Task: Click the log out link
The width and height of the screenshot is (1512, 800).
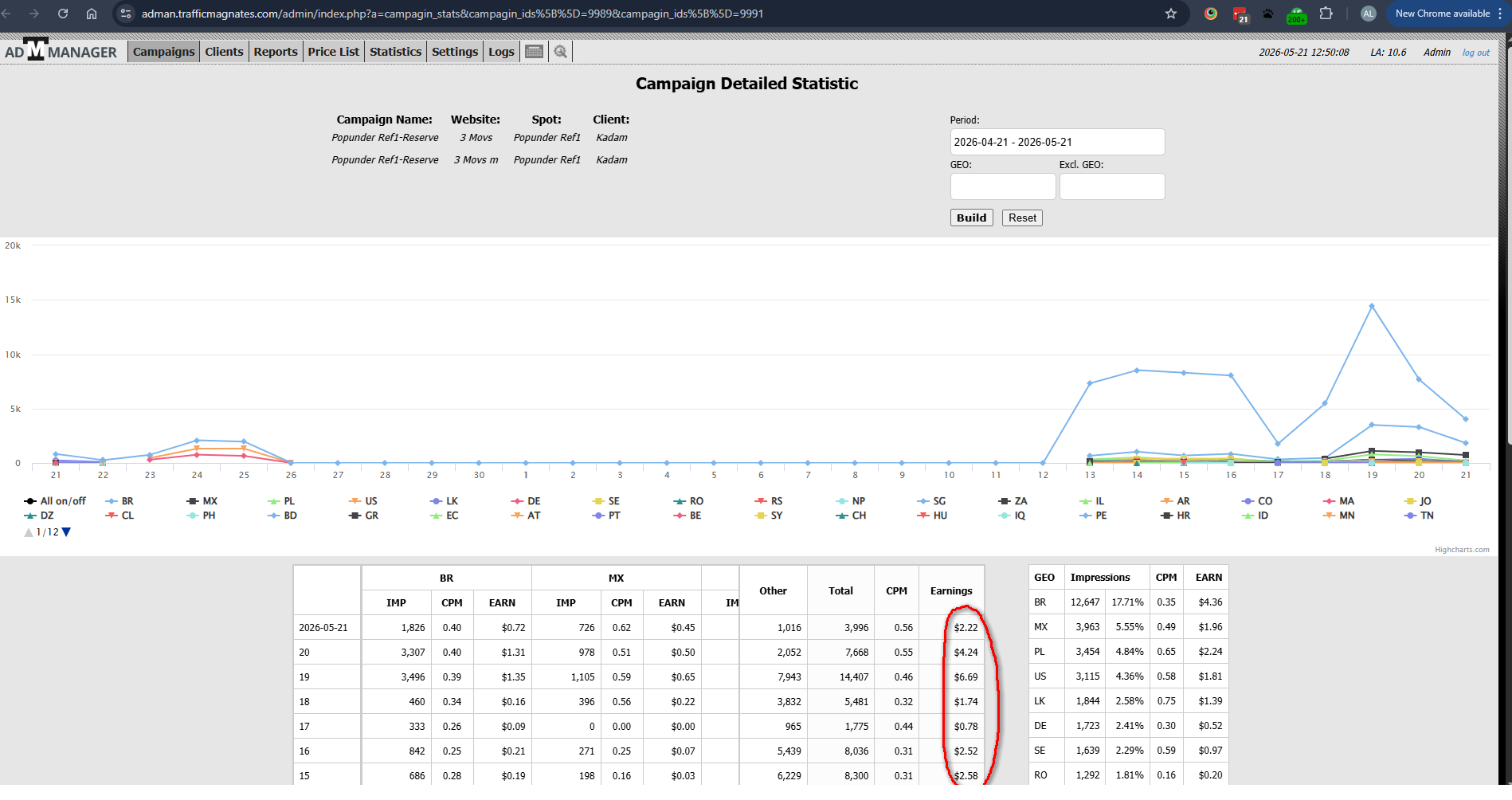Action: coord(1475,53)
